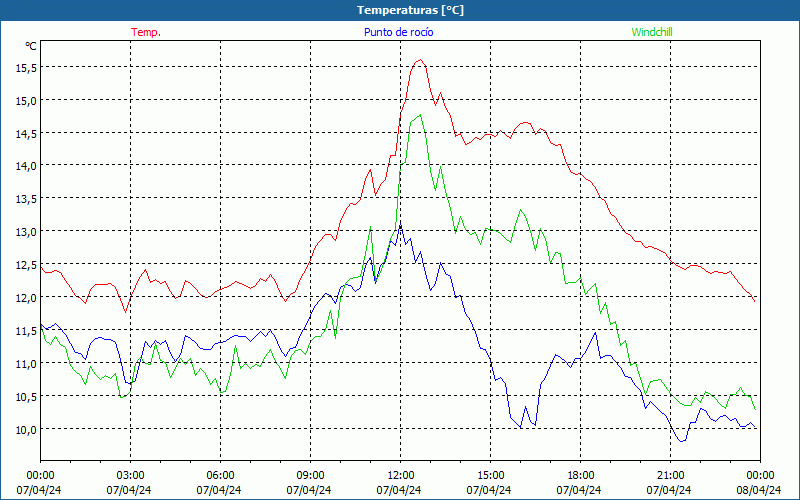
Task: Click the 09:00 time axis label
Action: [x=310, y=475]
